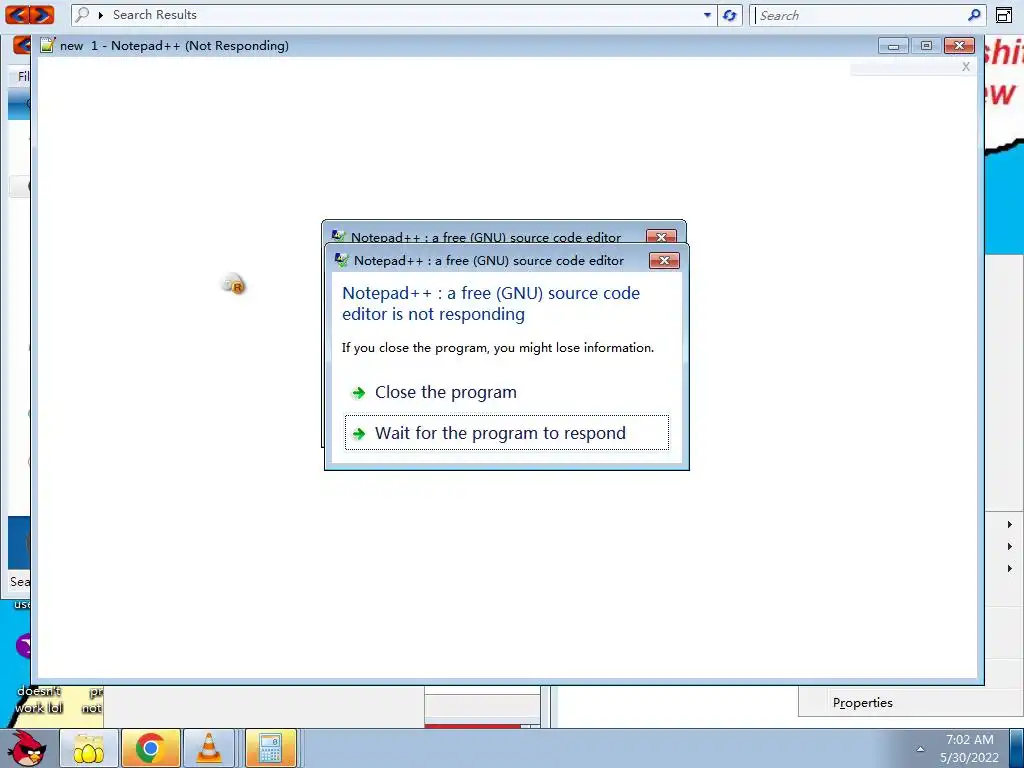Screen dimensions: 1024x768
Task: Close the front not-responding dialog
Action: coord(664,261)
